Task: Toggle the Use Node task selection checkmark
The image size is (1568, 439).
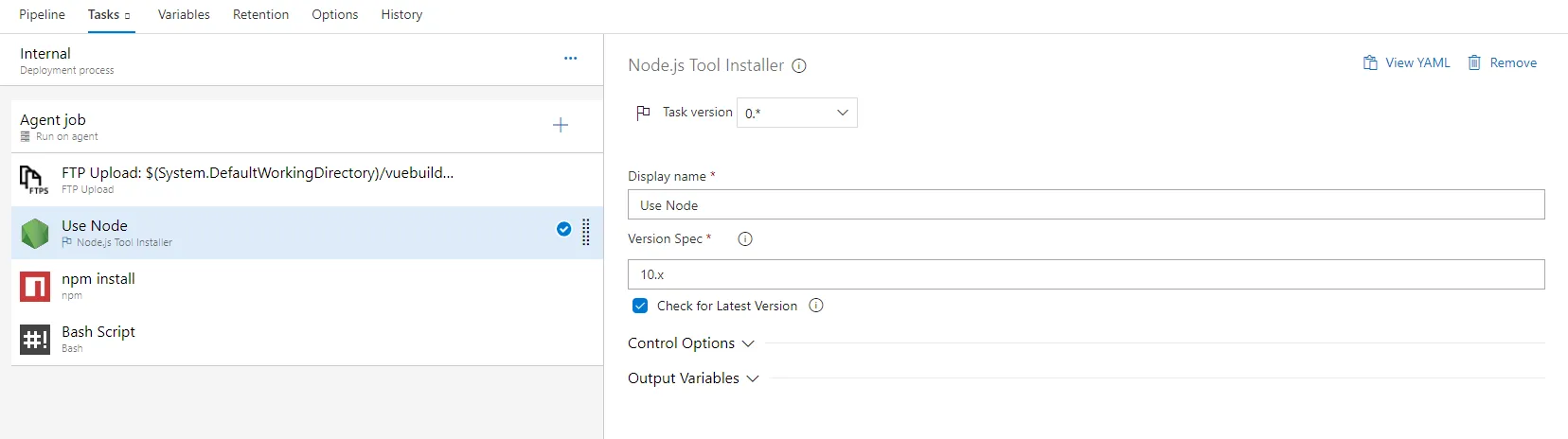Action: 563,229
